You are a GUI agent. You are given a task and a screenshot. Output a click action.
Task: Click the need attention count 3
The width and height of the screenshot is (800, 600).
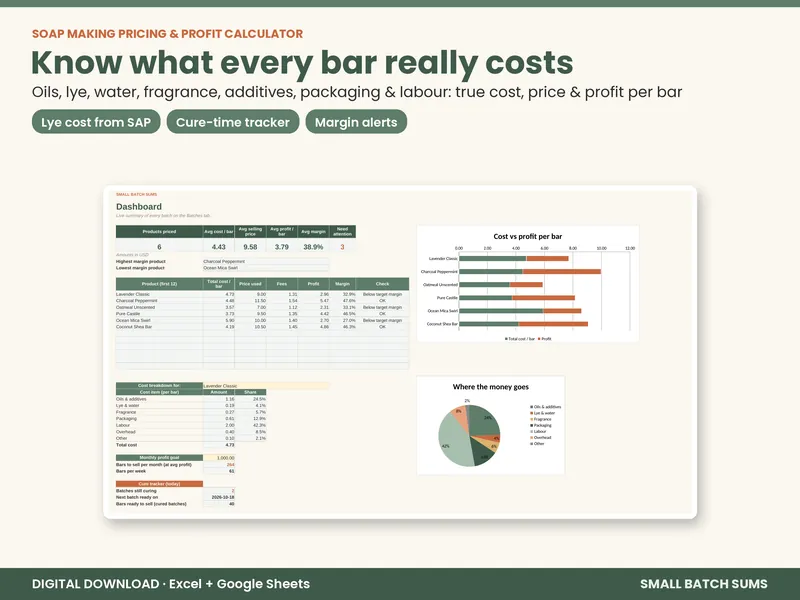click(342, 247)
